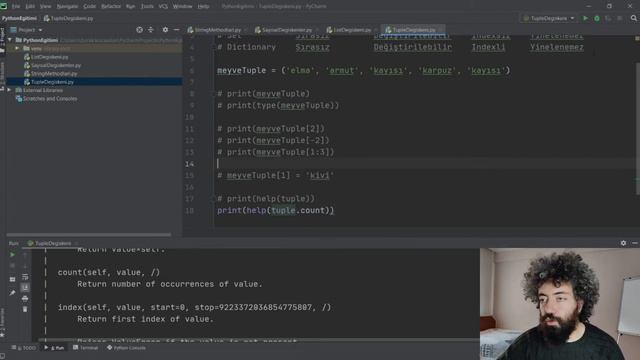Open the Window menu
The image size is (640, 360).
(x=182, y=6)
